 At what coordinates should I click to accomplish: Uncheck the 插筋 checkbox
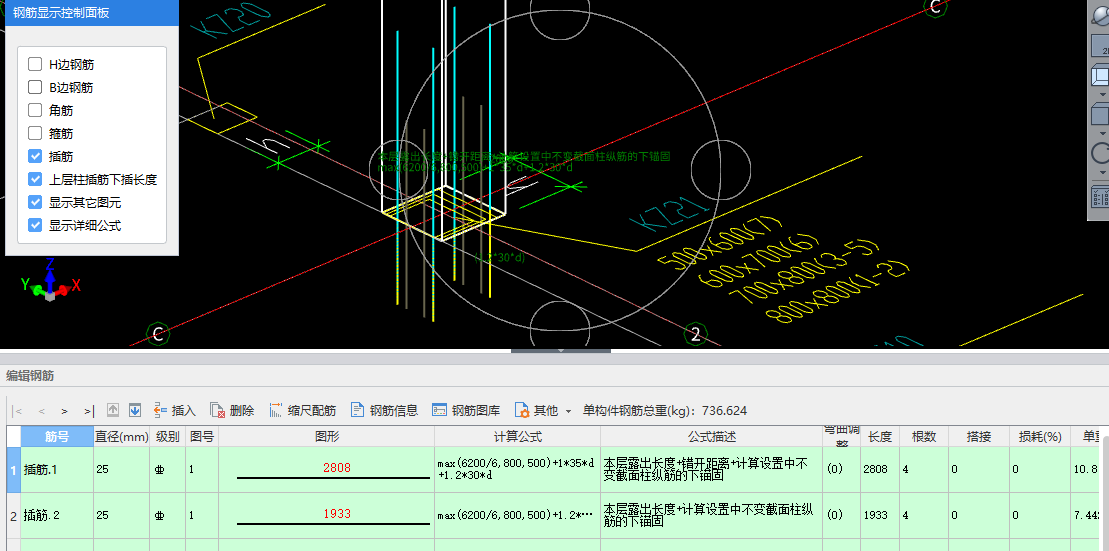click(x=35, y=156)
